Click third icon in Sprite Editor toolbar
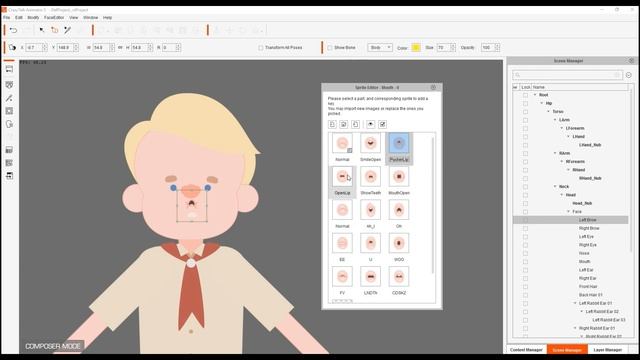The height and width of the screenshot is (360, 640). click(x=356, y=124)
